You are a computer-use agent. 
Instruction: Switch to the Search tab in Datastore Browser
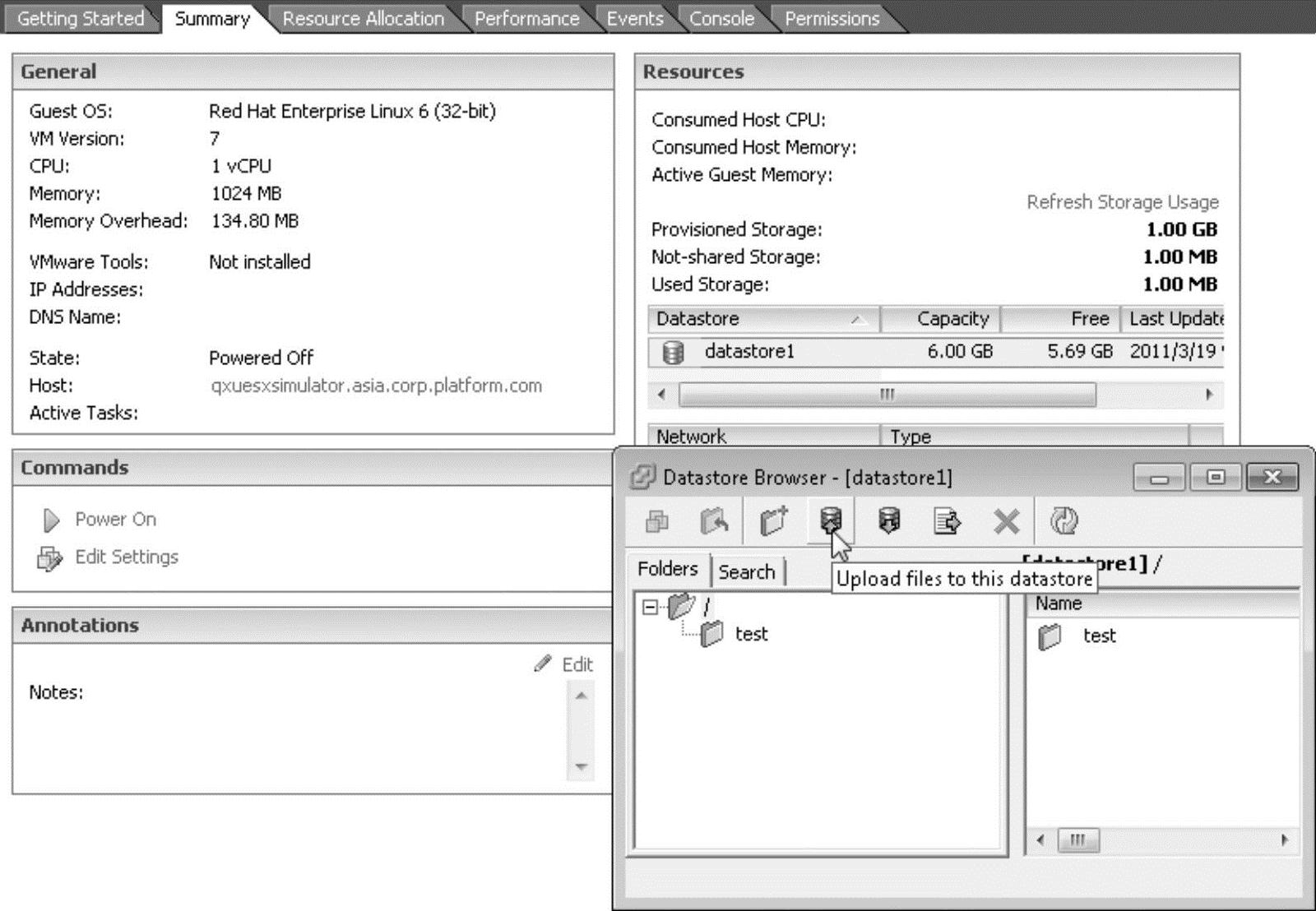[747, 571]
